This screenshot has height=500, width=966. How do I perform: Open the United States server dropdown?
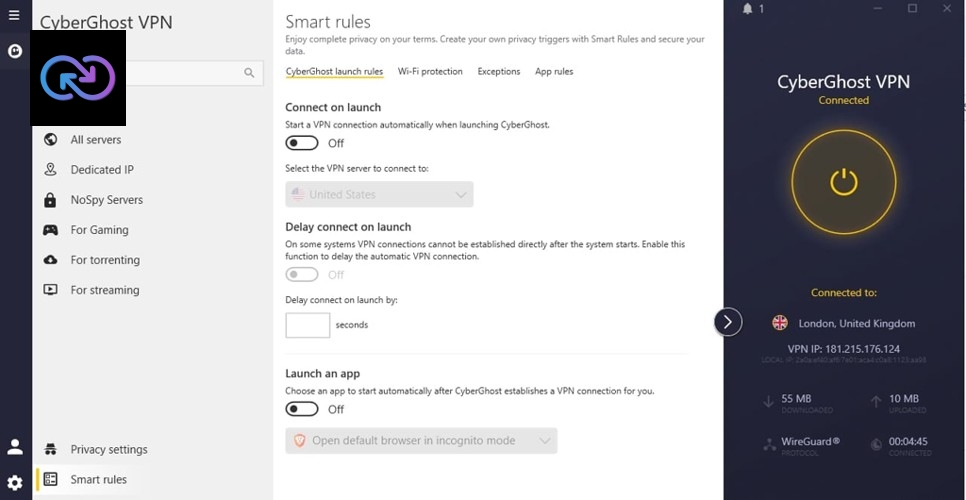(379, 194)
